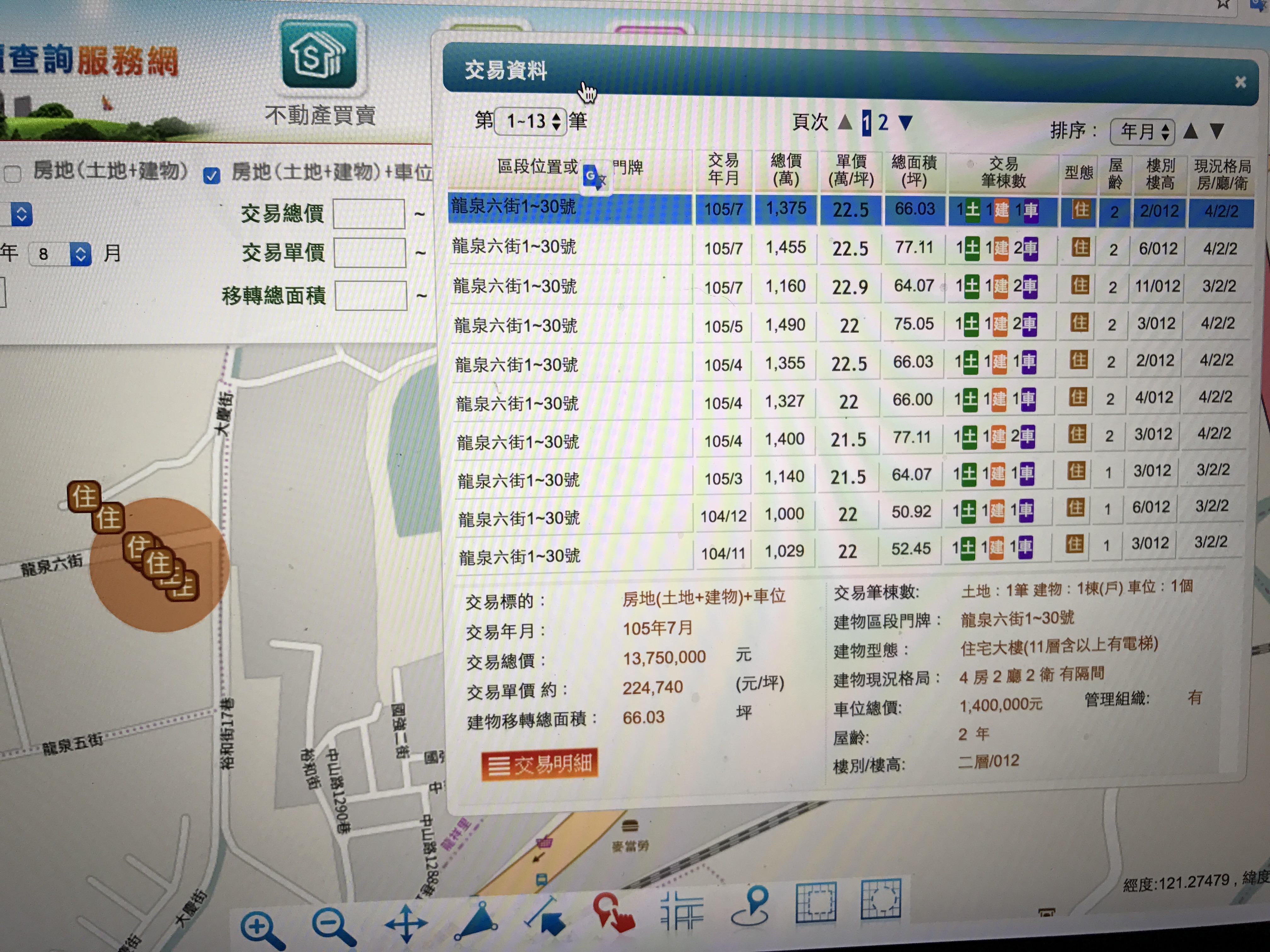The image size is (1270, 952).
Task: Open the 排序 年月 sort dropdown
Action: (x=1142, y=132)
